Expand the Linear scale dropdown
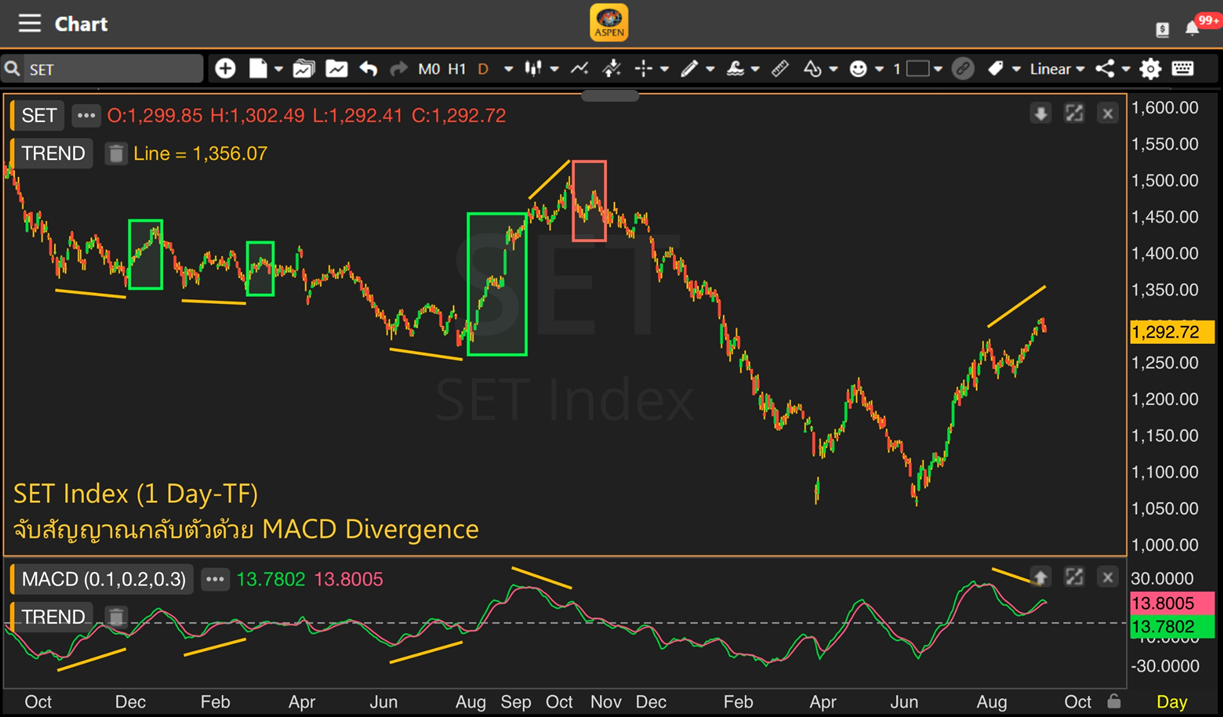Viewport: 1223px width, 717px height. (1057, 69)
